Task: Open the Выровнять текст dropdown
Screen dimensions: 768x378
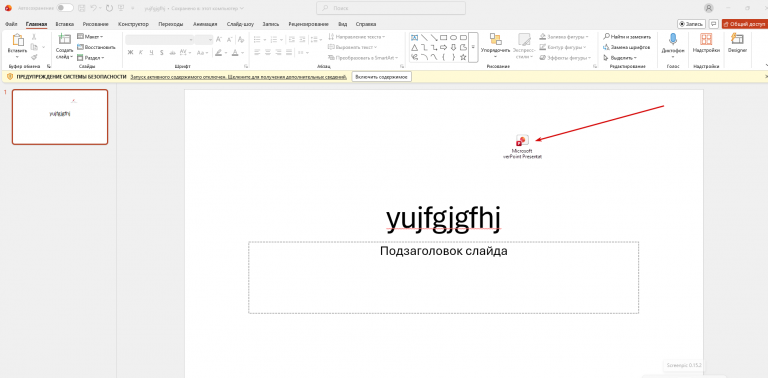Action: 353,47
